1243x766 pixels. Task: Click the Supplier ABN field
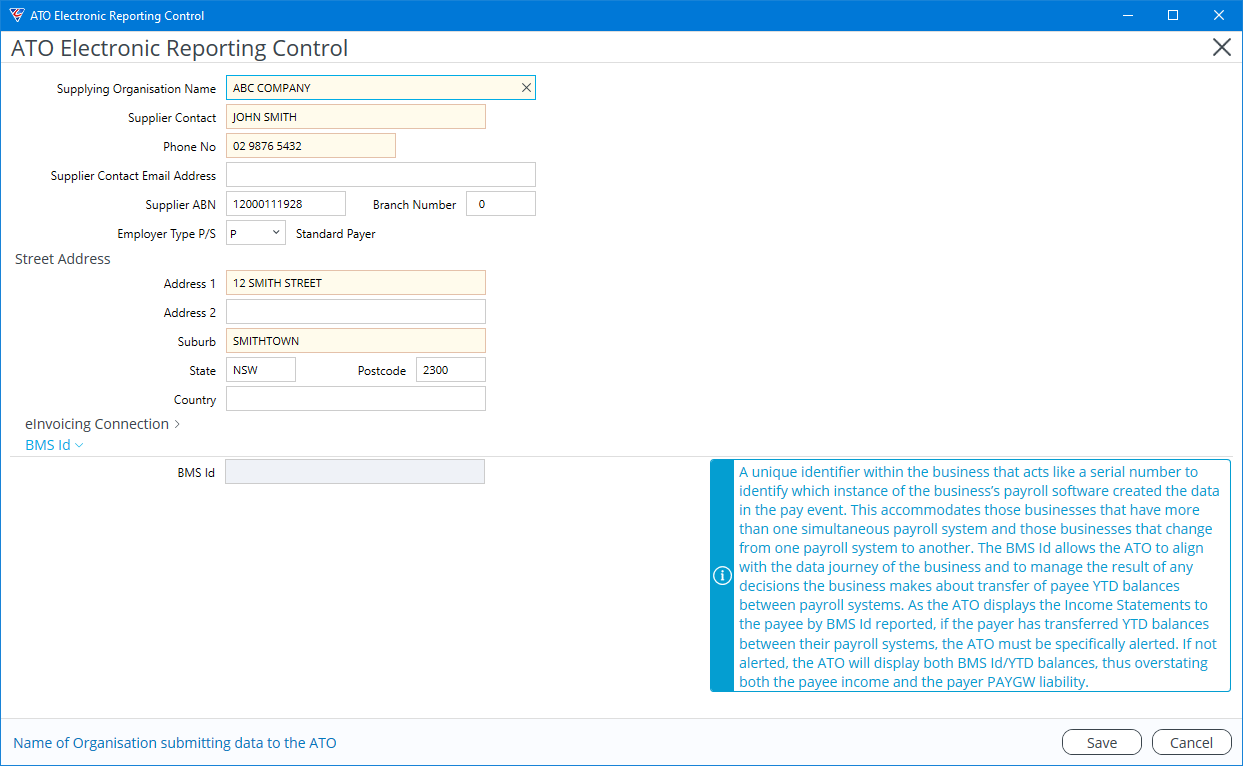pyautogui.click(x=286, y=204)
